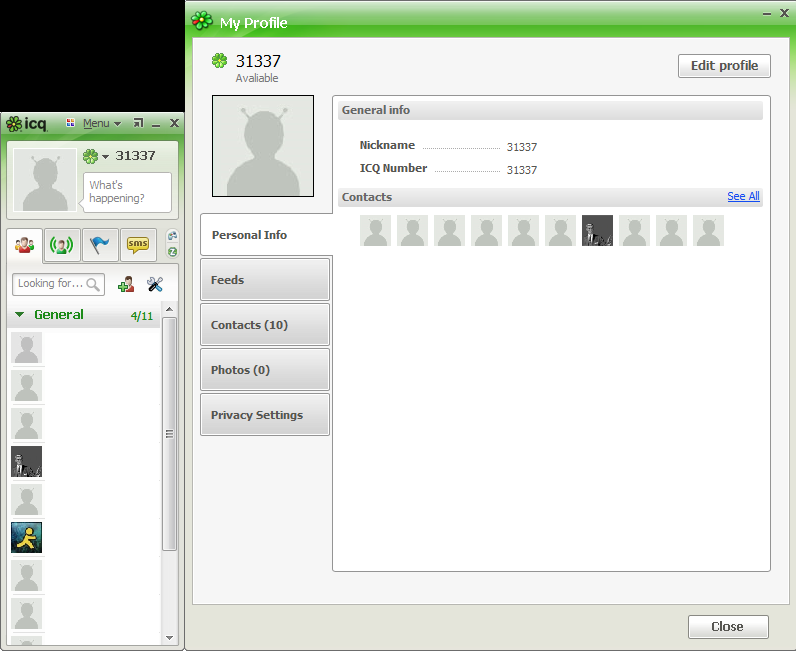Click the small green Z icon beside tabs
Viewport: 796px width, 651px height.
(x=173, y=252)
